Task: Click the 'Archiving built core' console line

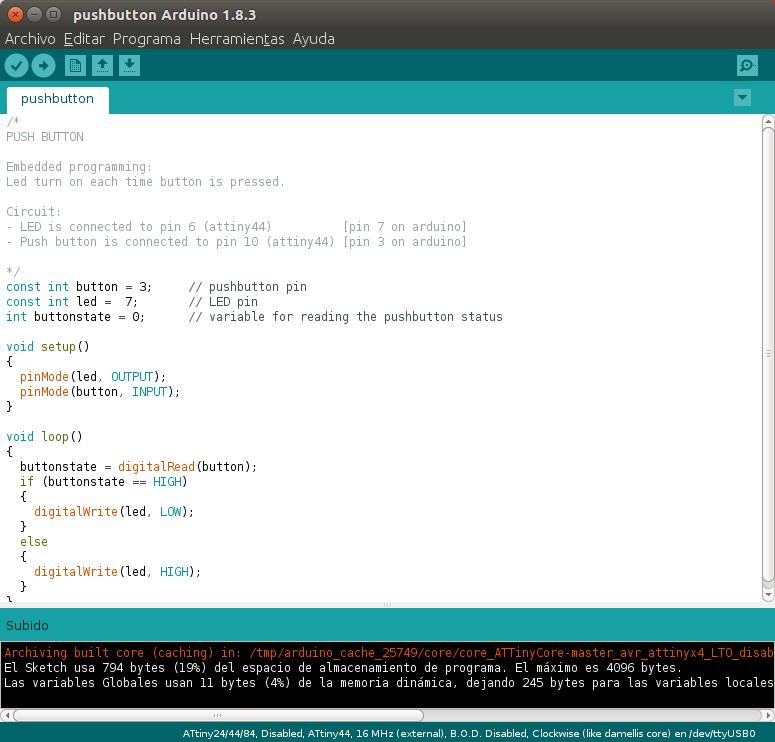Action: click(x=388, y=653)
